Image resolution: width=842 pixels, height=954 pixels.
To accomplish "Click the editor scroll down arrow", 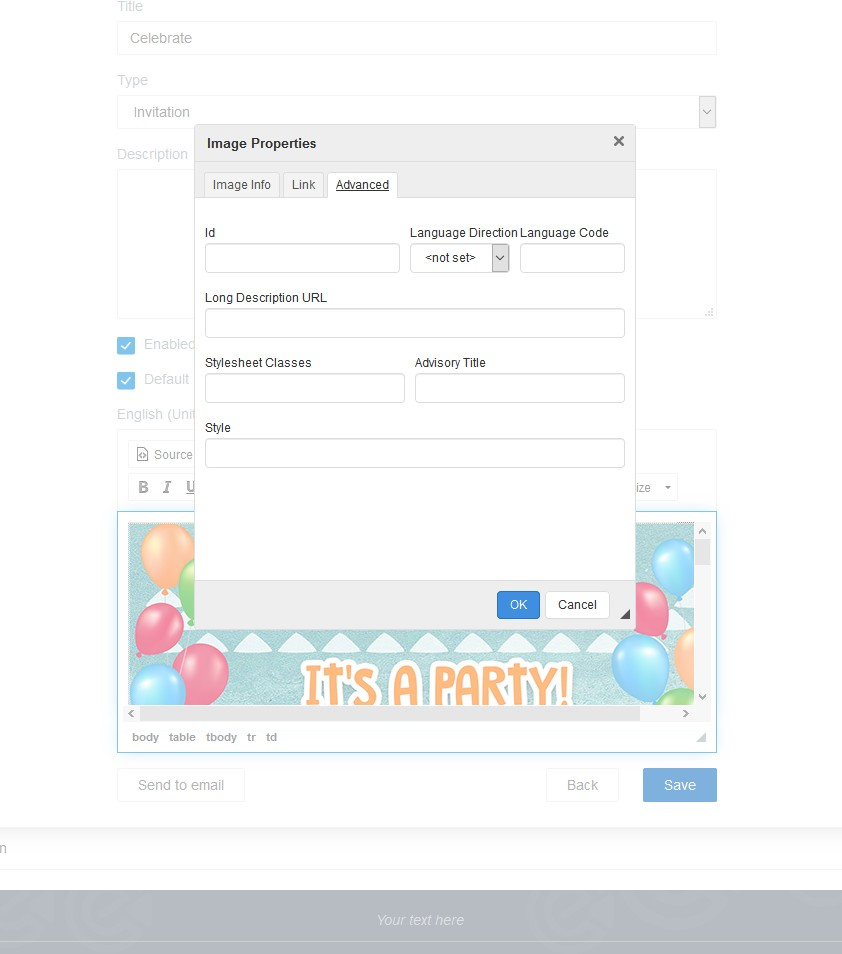I will (702, 696).
